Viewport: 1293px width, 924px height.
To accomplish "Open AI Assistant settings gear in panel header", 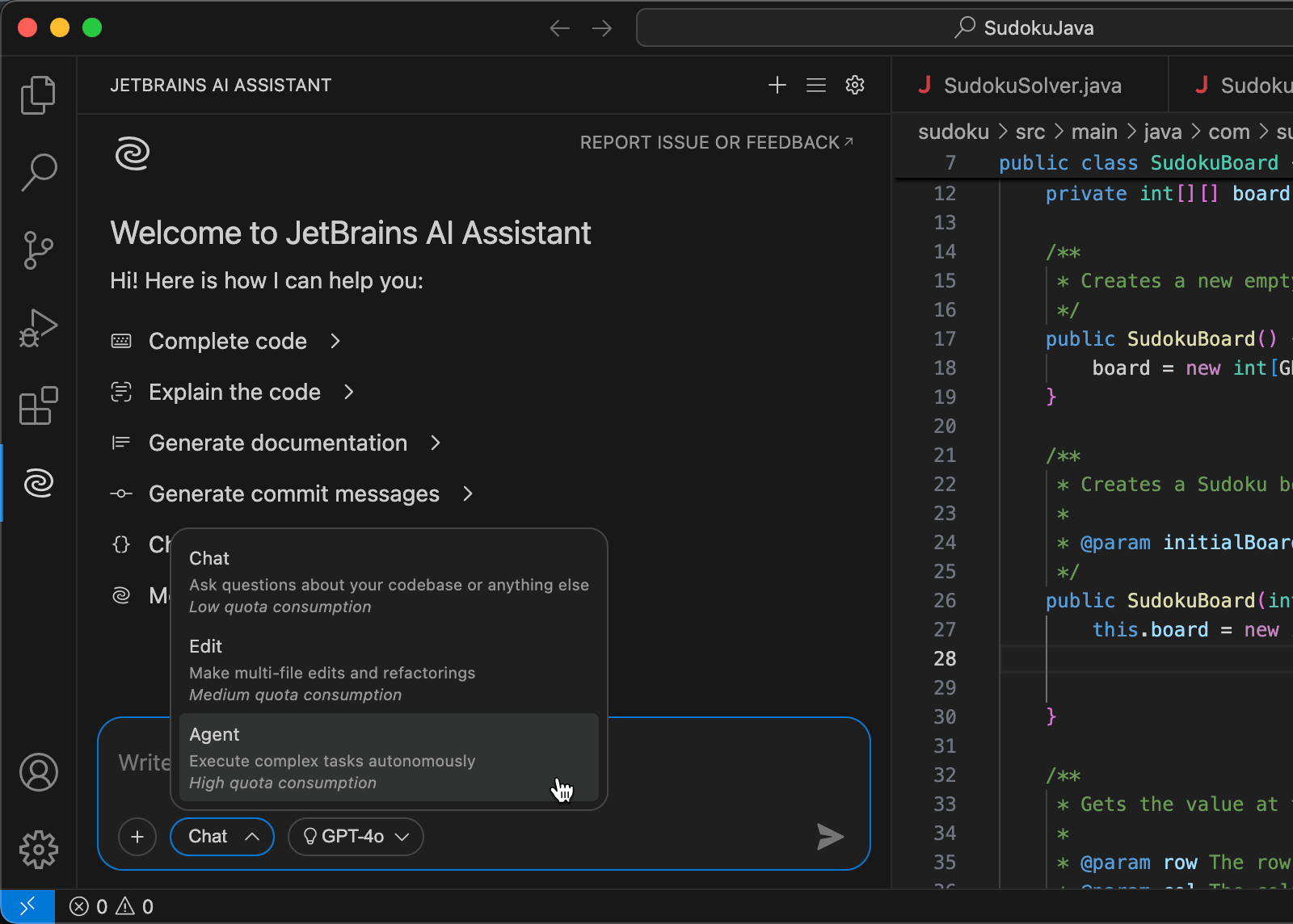I will tap(855, 85).
